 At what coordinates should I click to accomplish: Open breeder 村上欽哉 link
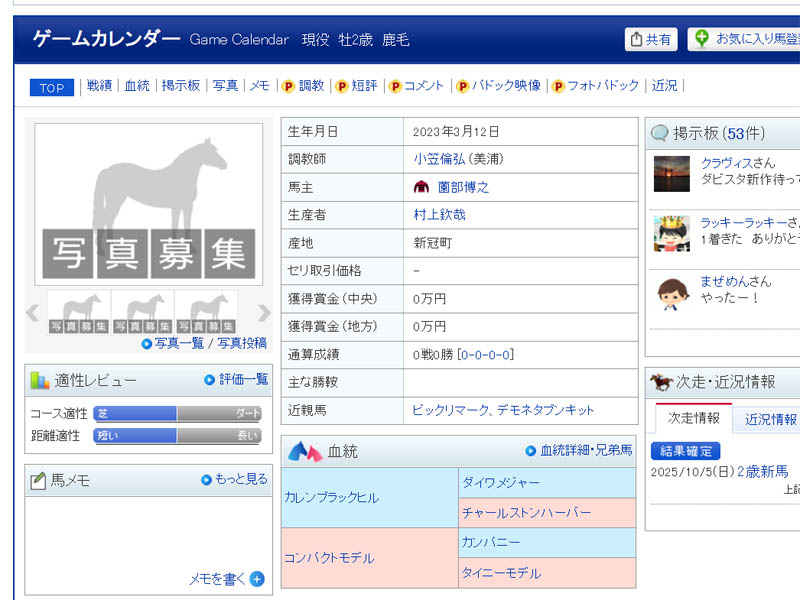coord(440,215)
